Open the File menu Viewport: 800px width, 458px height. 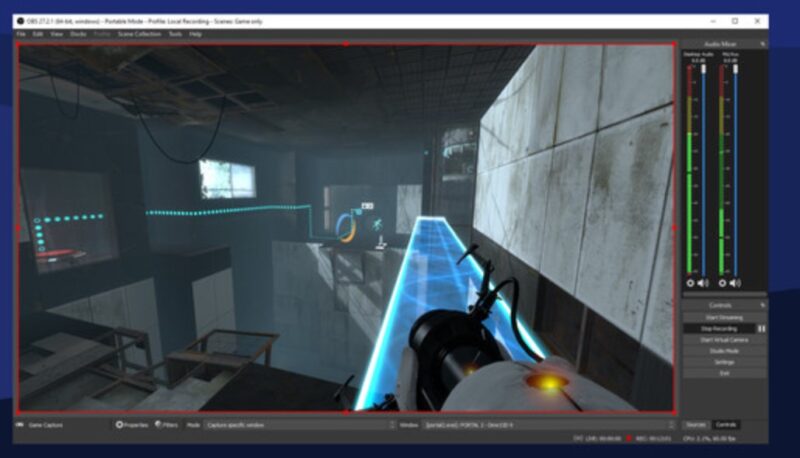point(21,34)
